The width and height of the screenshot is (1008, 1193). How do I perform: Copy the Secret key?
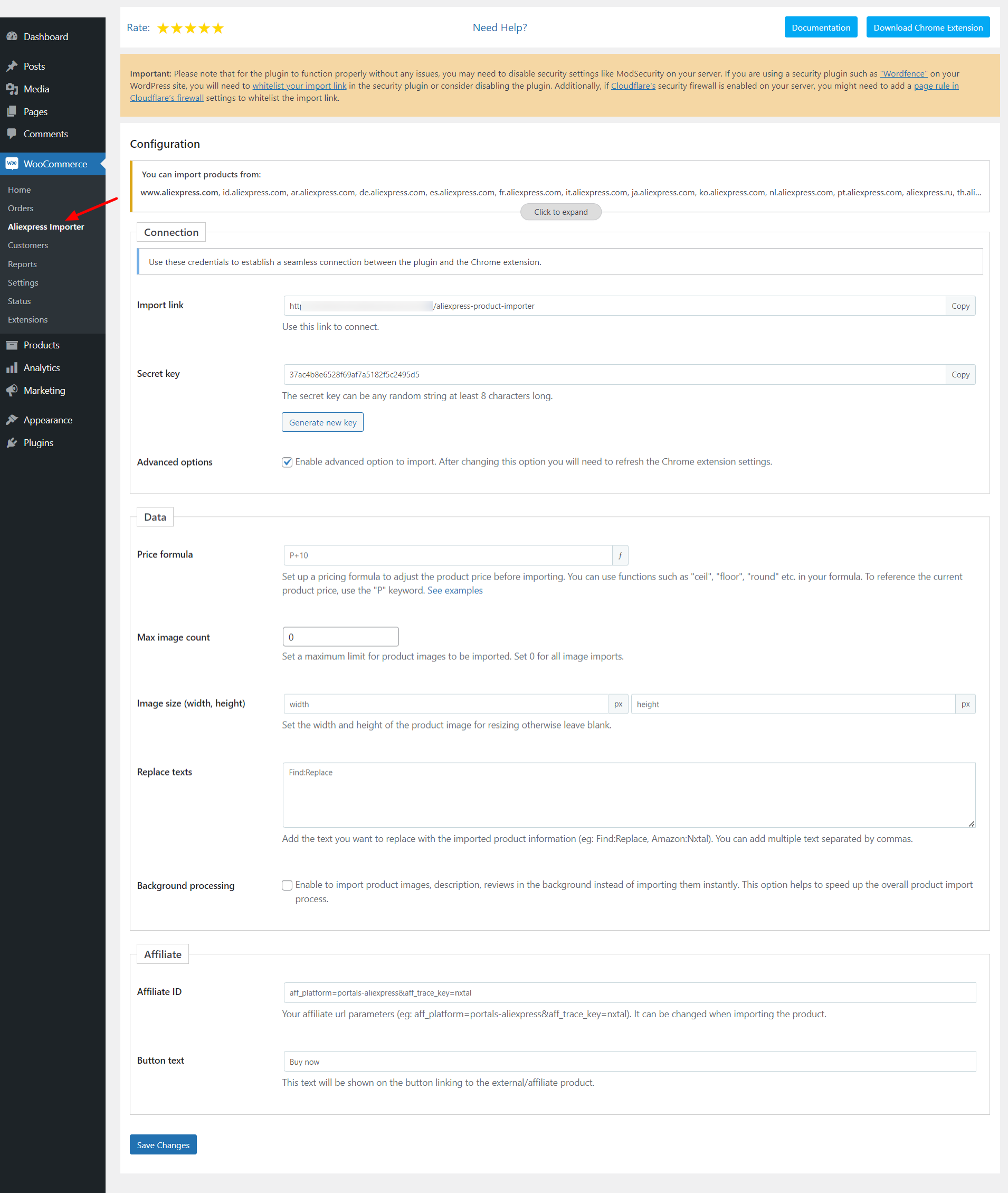tap(960, 374)
